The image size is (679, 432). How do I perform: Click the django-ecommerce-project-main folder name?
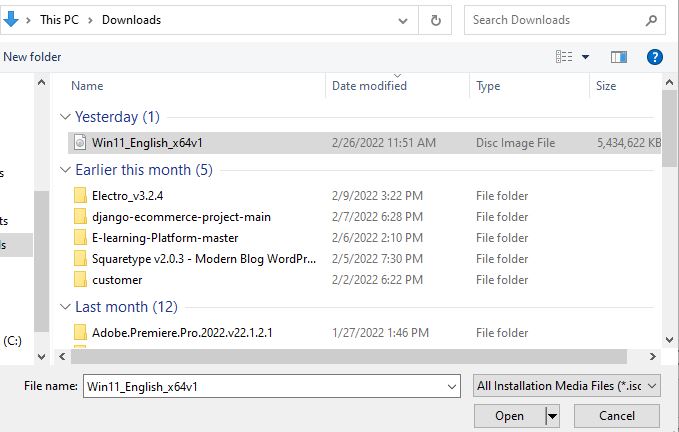(181, 216)
